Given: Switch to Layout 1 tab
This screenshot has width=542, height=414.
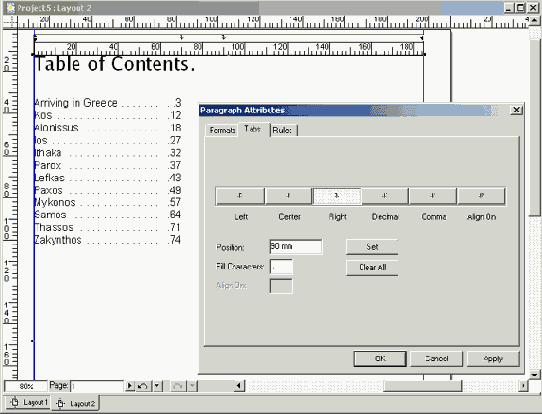Looking at the screenshot, I should click(28, 402).
